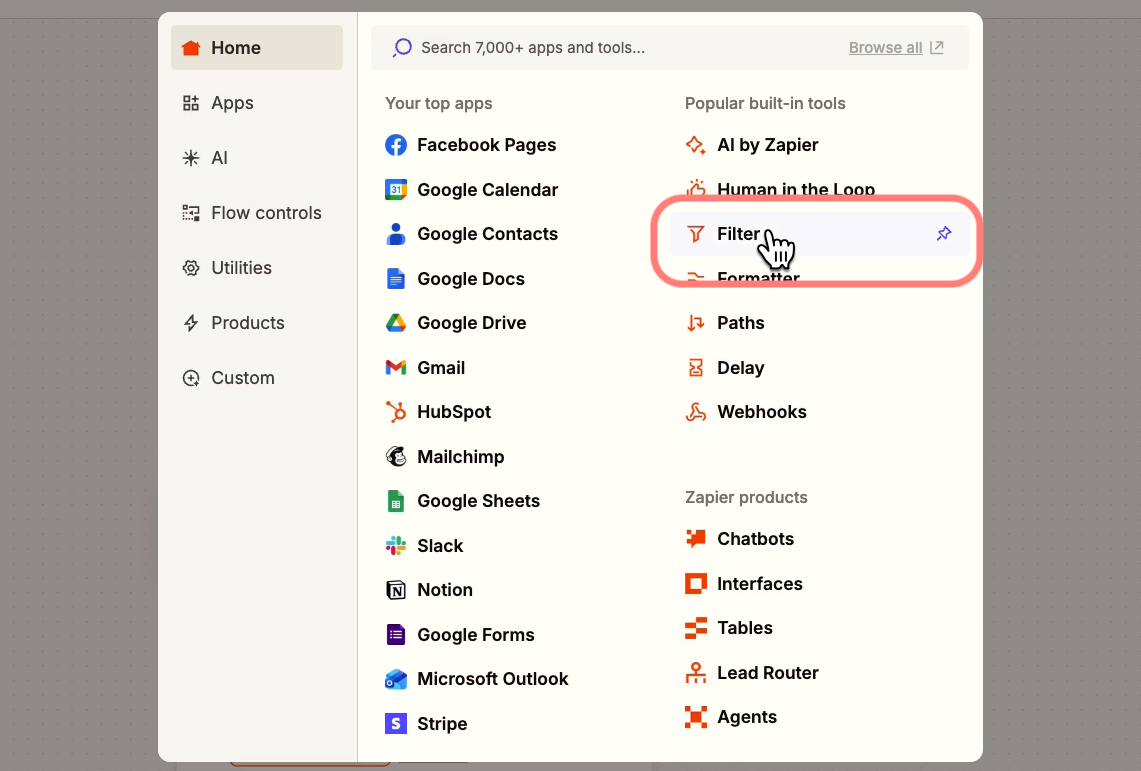1141x771 pixels.
Task: Click the Delay hourglass icon
Action: point(696,368)
